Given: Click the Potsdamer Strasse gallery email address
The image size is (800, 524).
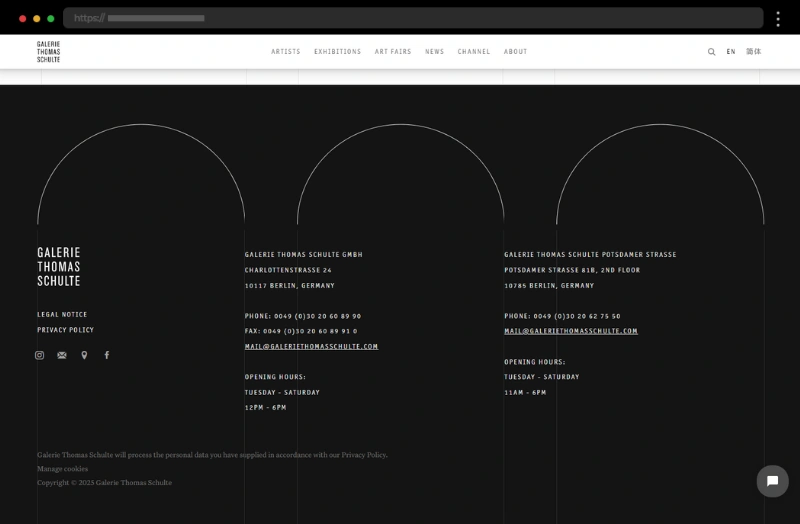Looking at the screenshot, I should coord(571,331).
